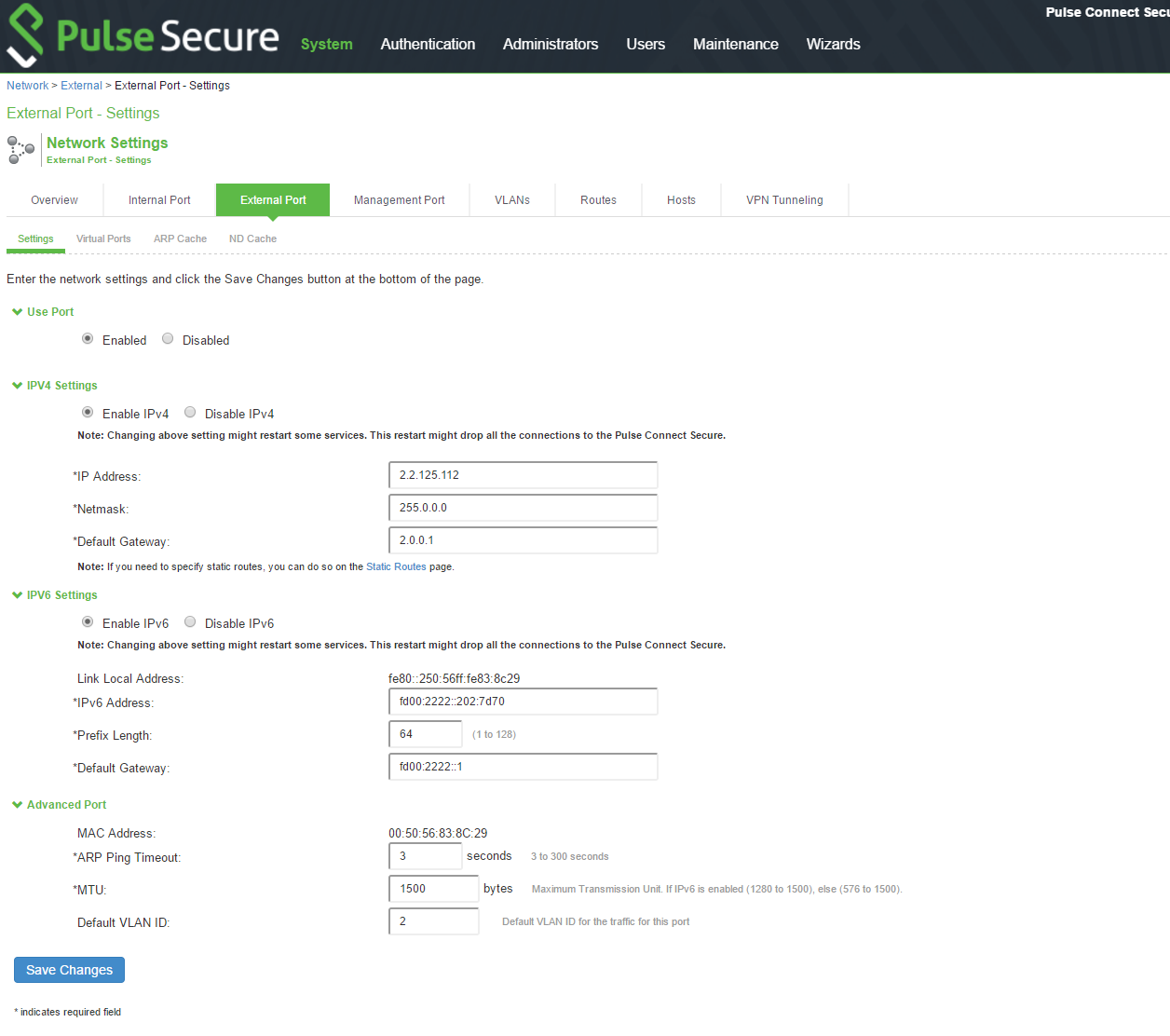Image resolution: width=1170 pixels, height=1036 pixels.
Task: Switch to the Overview tab
Action: tap(55, 200)
